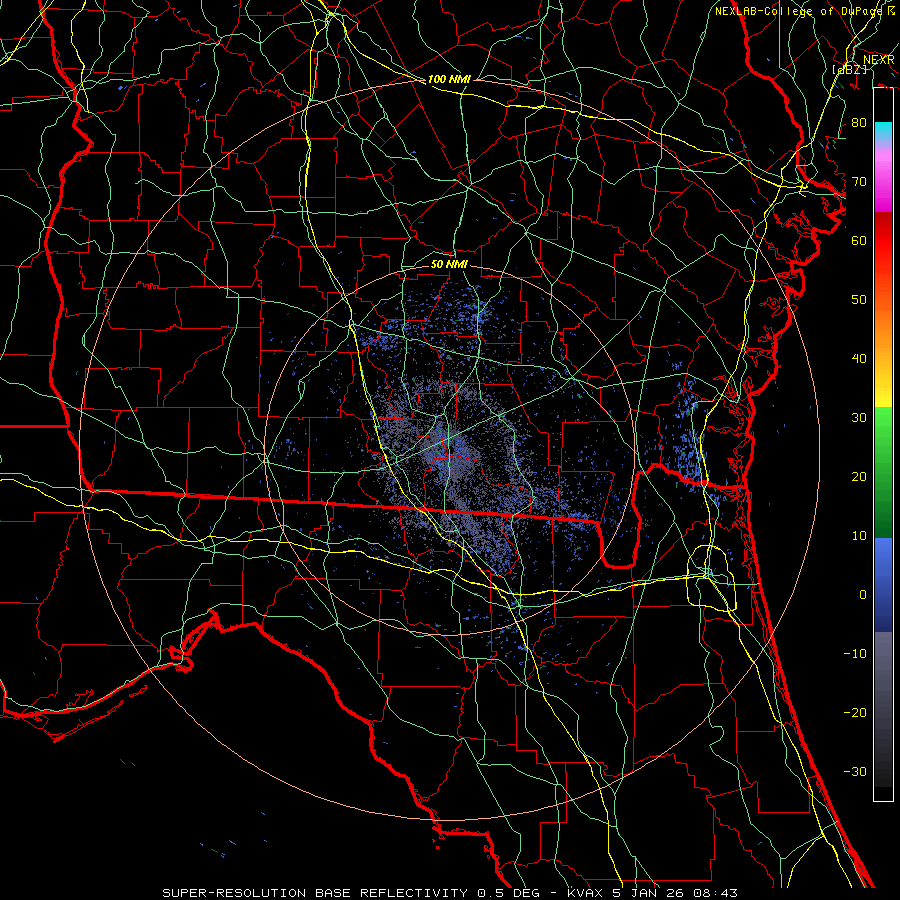Click the 50 NMI range ring label

[449, 264]
